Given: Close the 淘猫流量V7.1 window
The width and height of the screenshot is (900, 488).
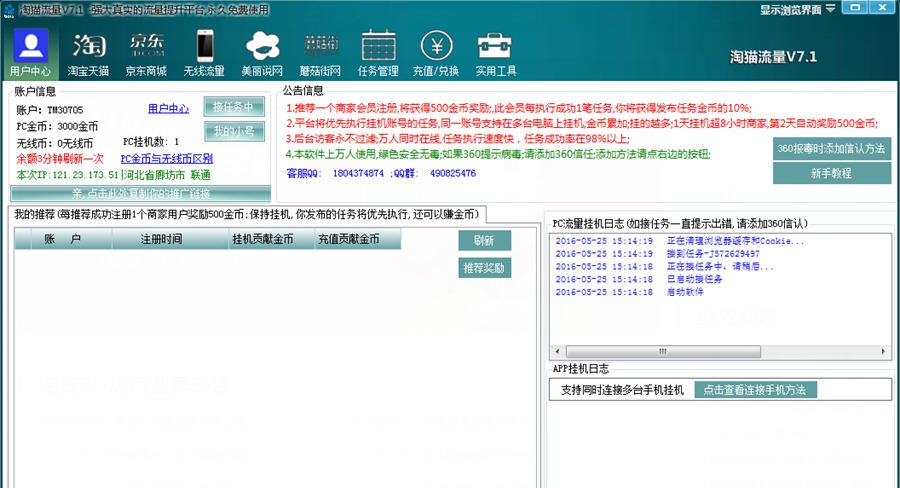Looking at the screenshot, I should [882, 7].
